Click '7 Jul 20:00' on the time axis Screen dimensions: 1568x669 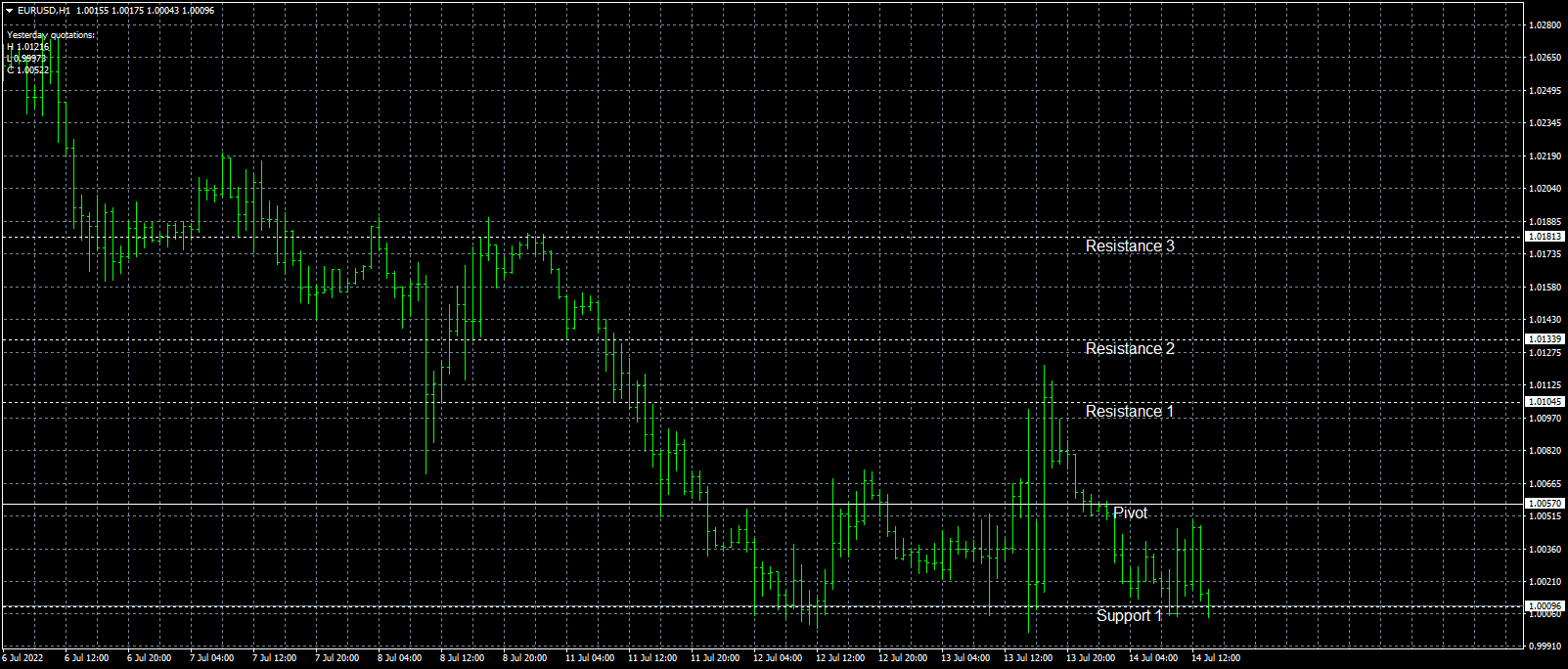(x=337, y=658)
